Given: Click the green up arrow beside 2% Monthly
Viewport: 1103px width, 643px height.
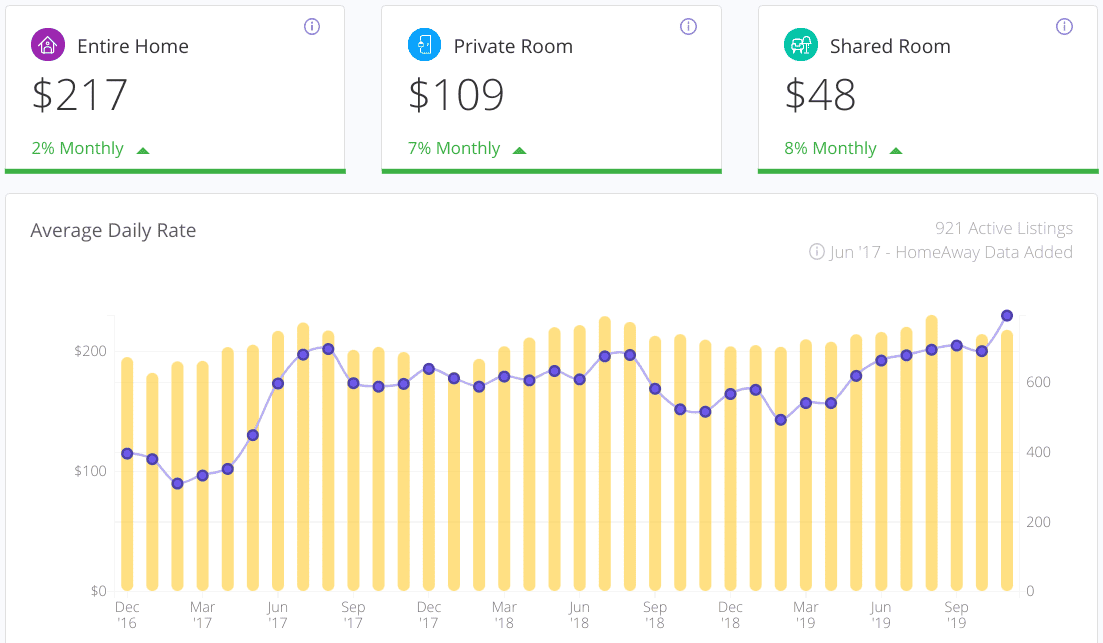Looking at the screenshot, I should click(x=142, y=148).
